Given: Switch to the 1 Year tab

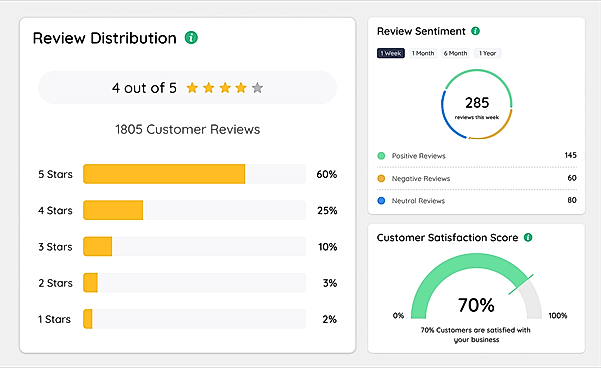Looking at the screenshot, I should (x=487, y=53).
